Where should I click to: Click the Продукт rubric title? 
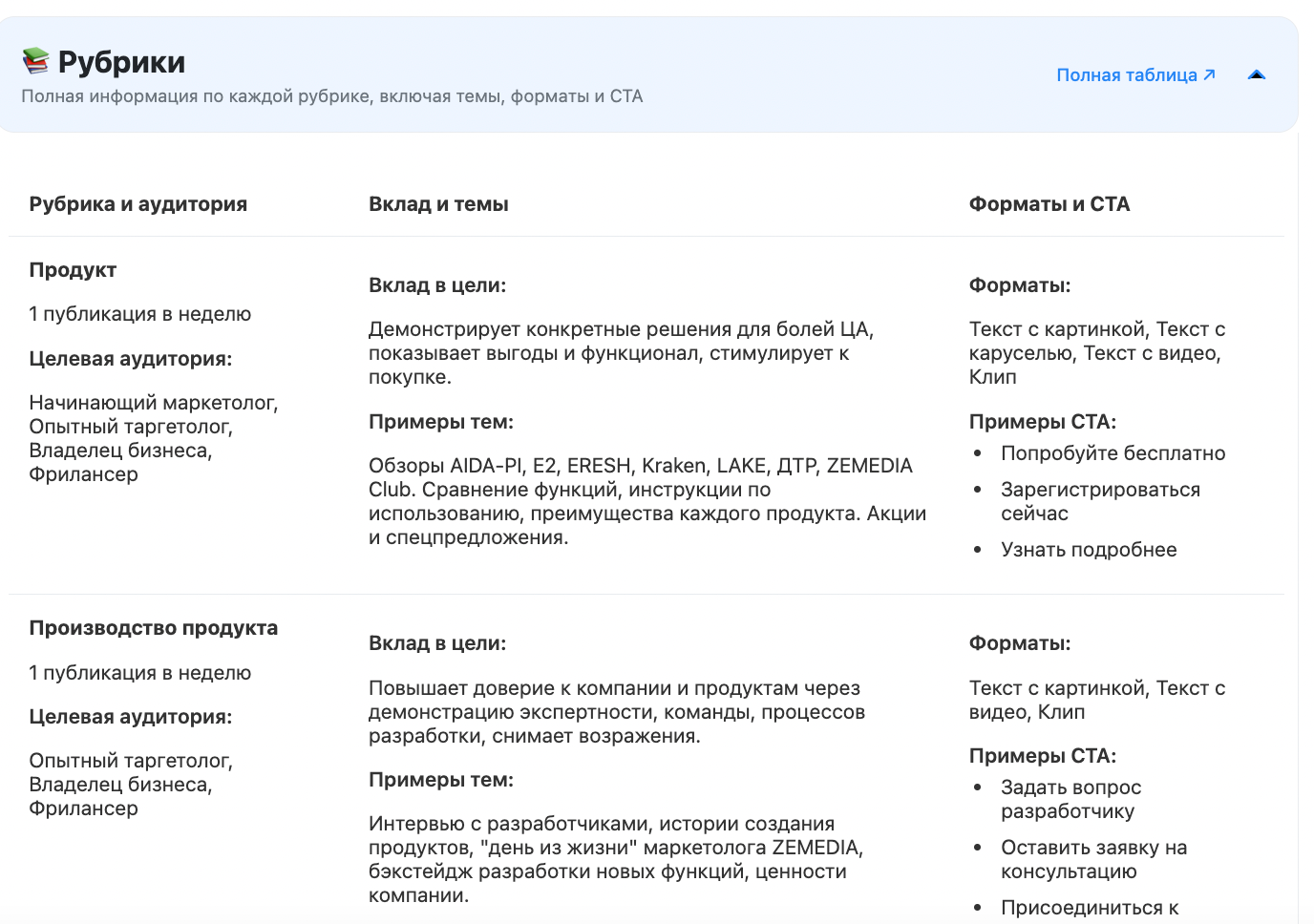(x=73, y=270)
